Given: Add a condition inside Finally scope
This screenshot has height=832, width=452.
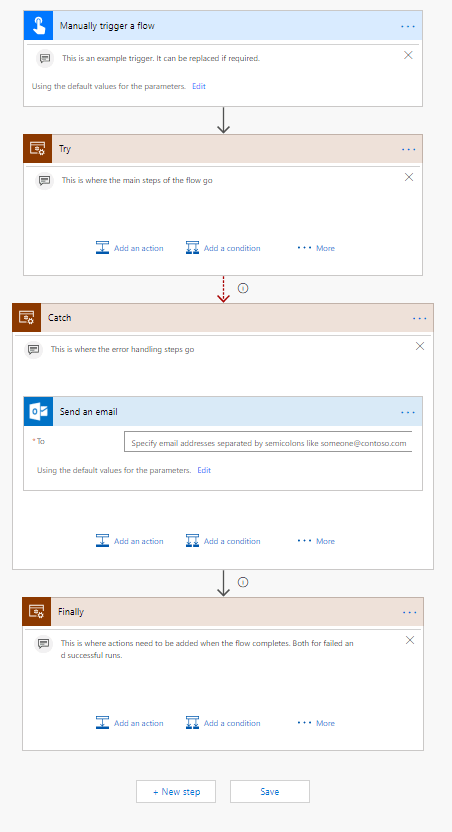Looking at the screenshot, I should (223, 723).
